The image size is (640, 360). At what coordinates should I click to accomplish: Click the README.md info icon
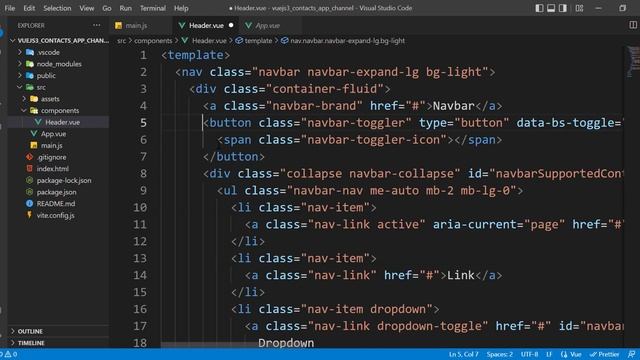point(29,203)
